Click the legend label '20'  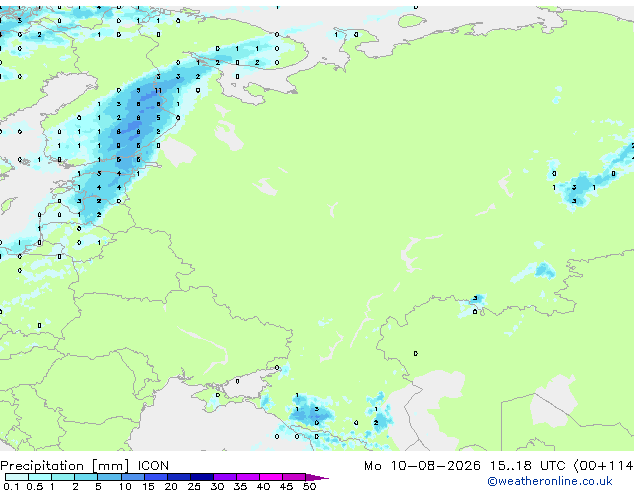tap(171, 486)
